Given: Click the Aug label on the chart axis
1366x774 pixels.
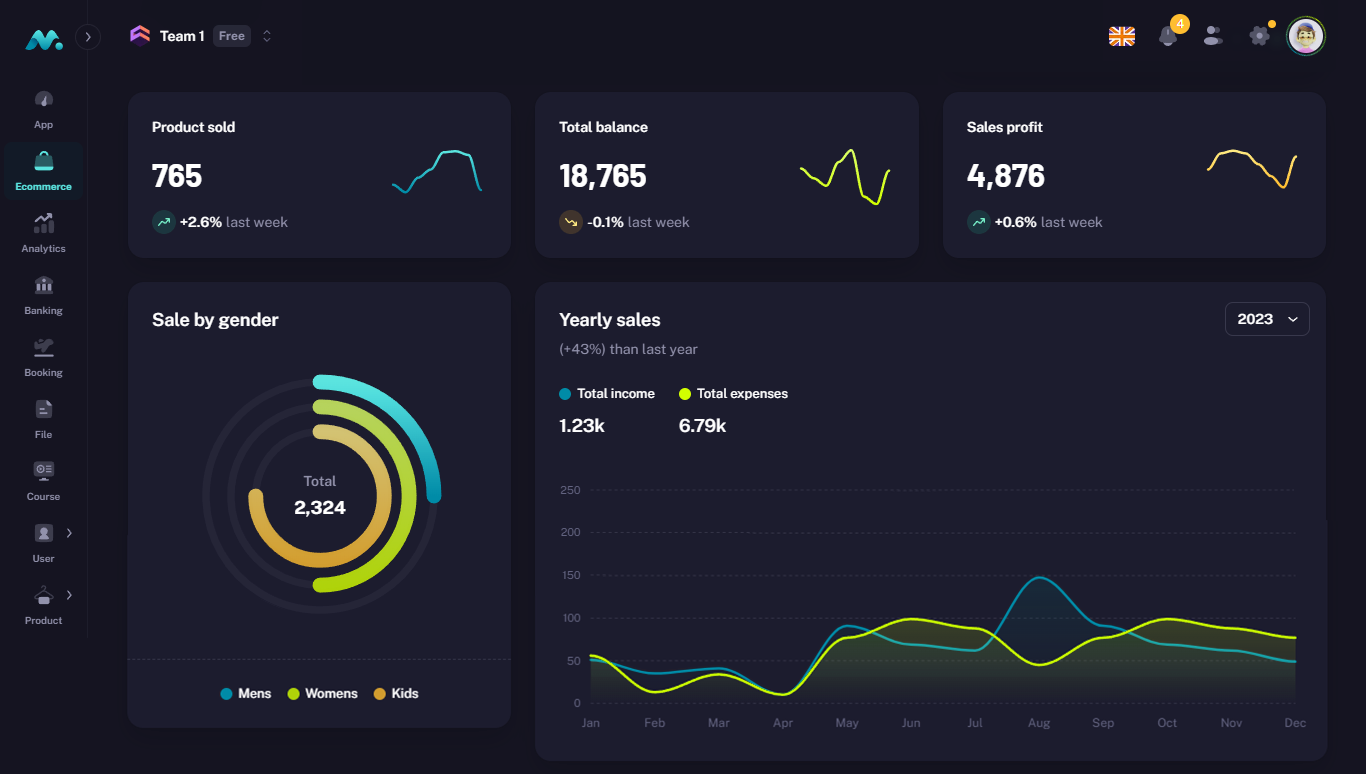Looking at the screenshot, I should tap(1039, 723).
